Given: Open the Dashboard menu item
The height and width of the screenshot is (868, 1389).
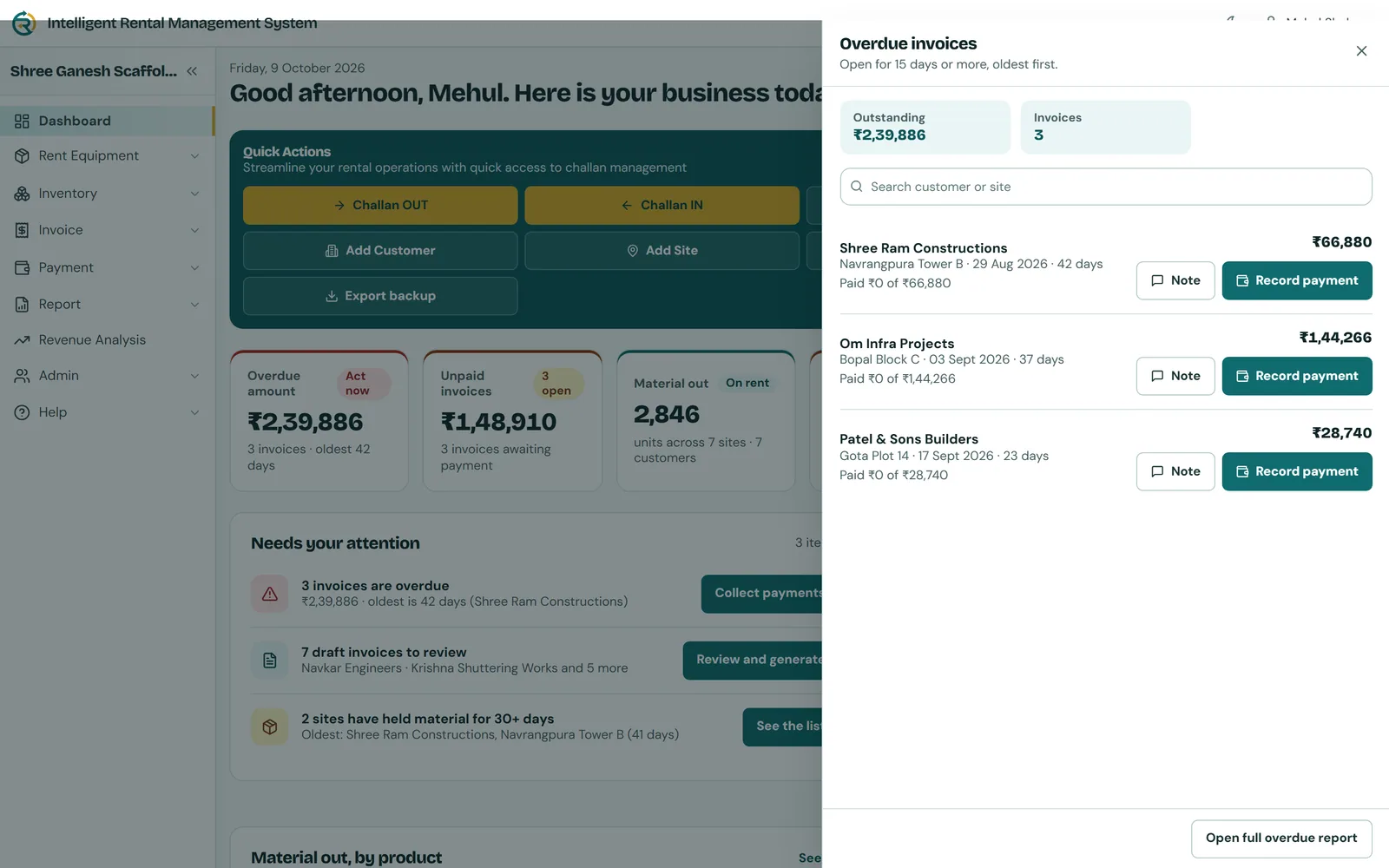Looking at the screenshot, I should pos(107,121).
